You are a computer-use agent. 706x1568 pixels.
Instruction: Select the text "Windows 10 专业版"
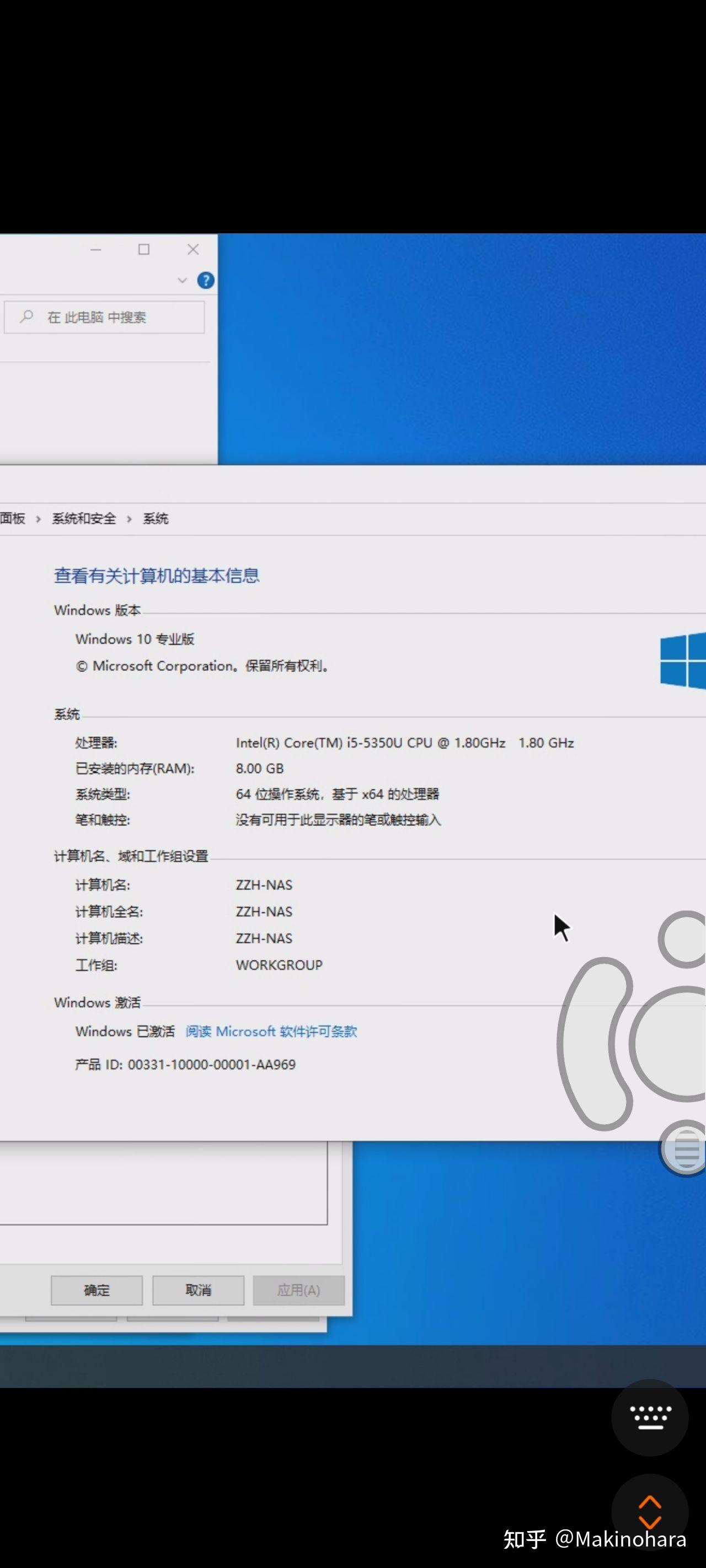tap(135, 639)
